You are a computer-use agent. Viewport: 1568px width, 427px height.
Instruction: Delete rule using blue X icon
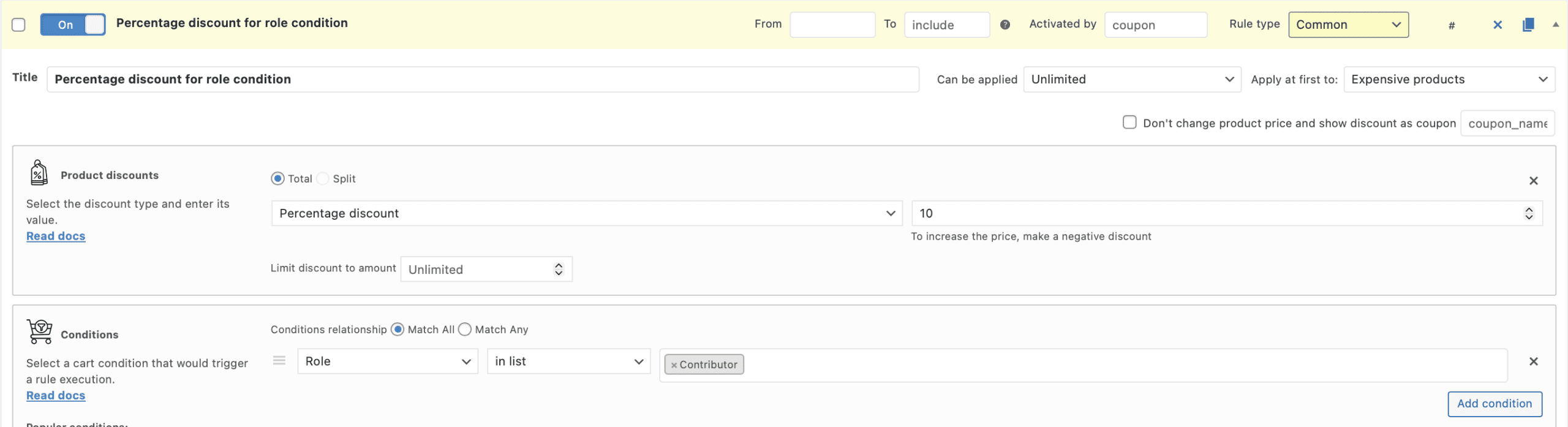click(x=1497, y=25)
